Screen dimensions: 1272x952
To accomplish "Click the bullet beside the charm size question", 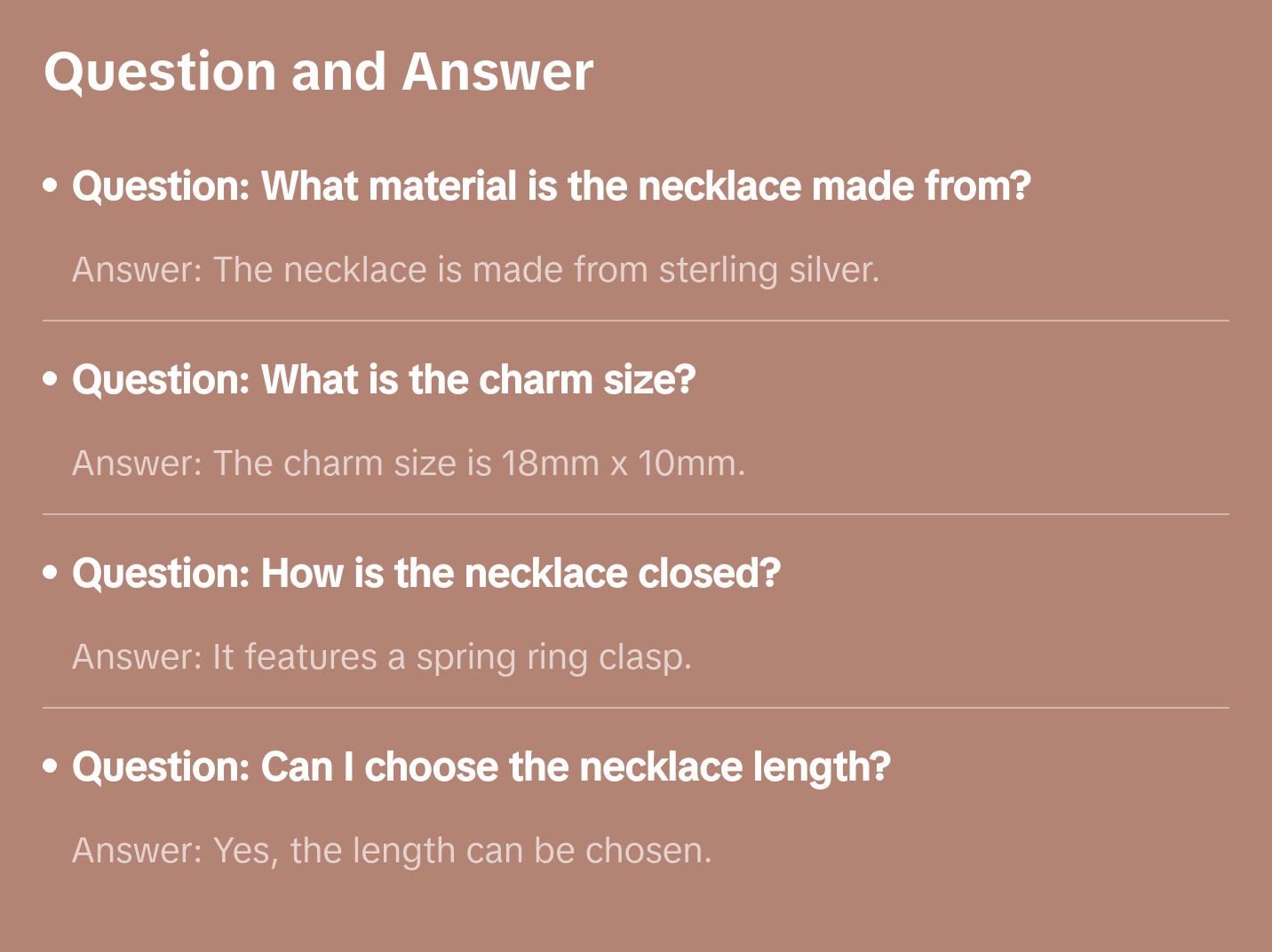I will [x=51, y=379].
